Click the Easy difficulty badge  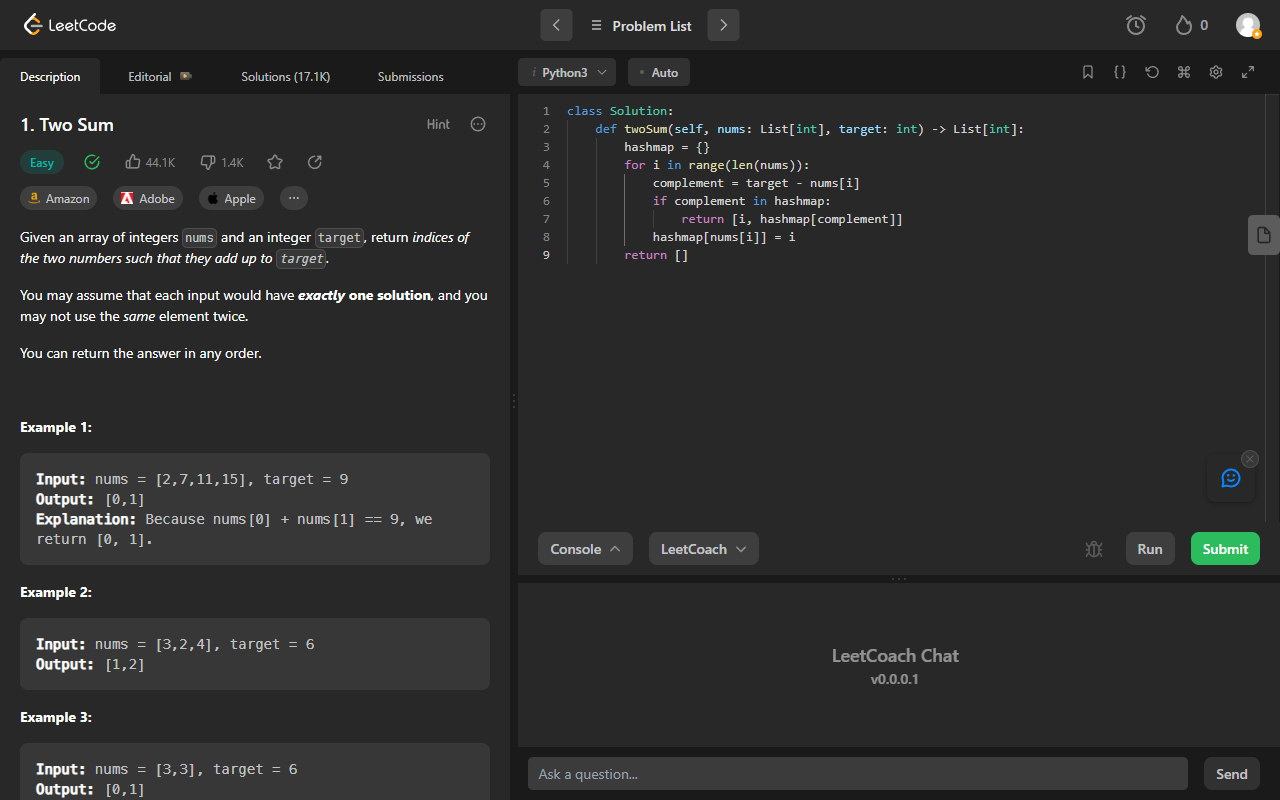[x=42, y=163]
